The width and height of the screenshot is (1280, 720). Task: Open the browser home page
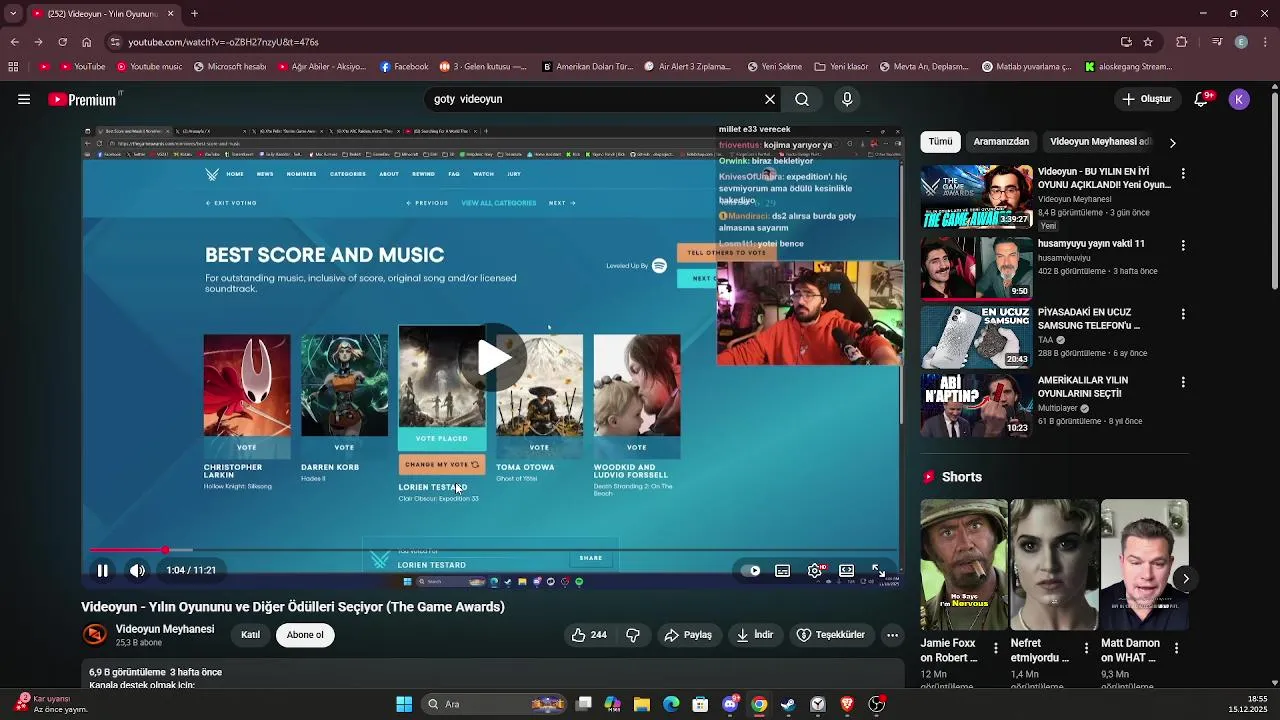(x=86, y=42)
